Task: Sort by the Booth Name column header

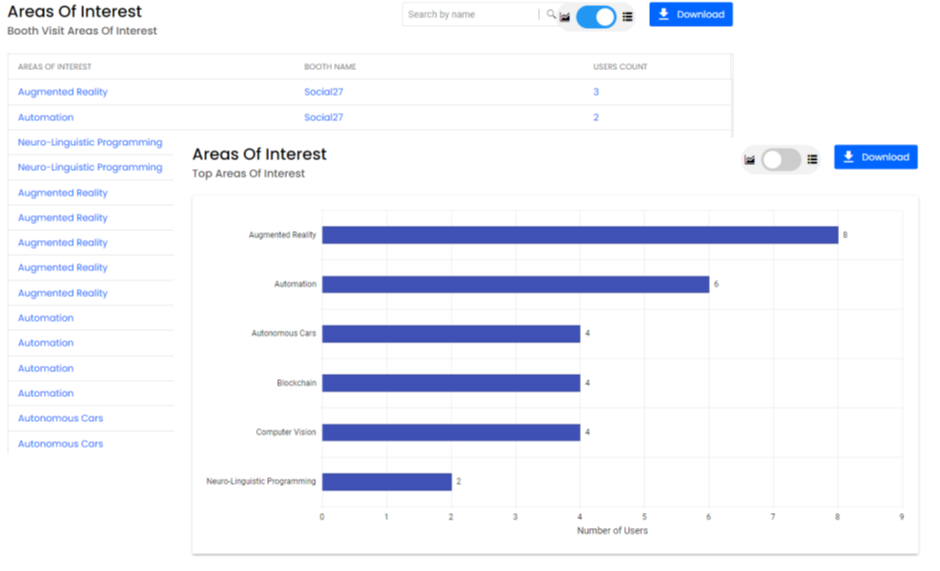Action: [330, 67]
